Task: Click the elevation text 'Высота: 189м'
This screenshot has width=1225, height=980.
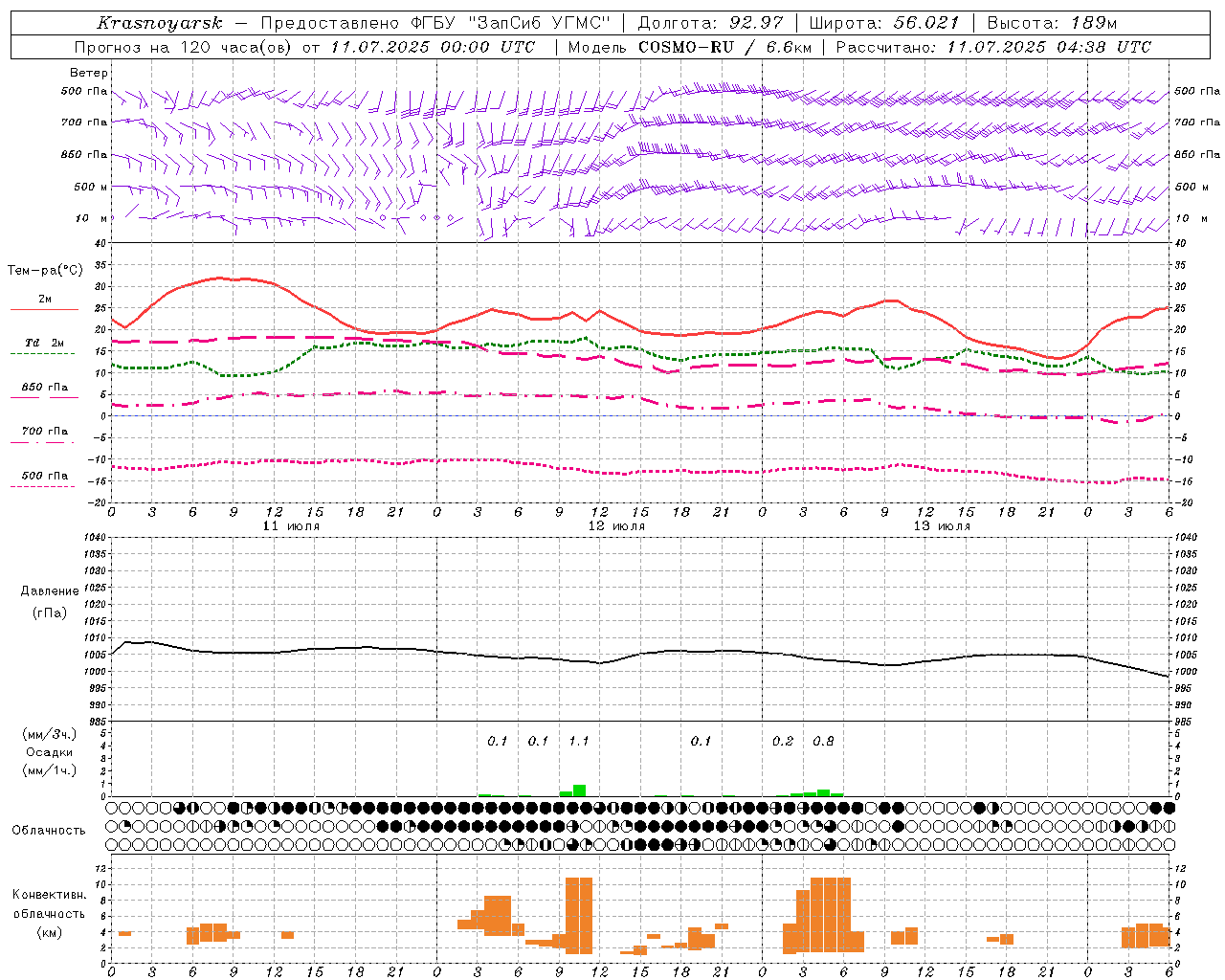Action: click(x=1052, y=23)
